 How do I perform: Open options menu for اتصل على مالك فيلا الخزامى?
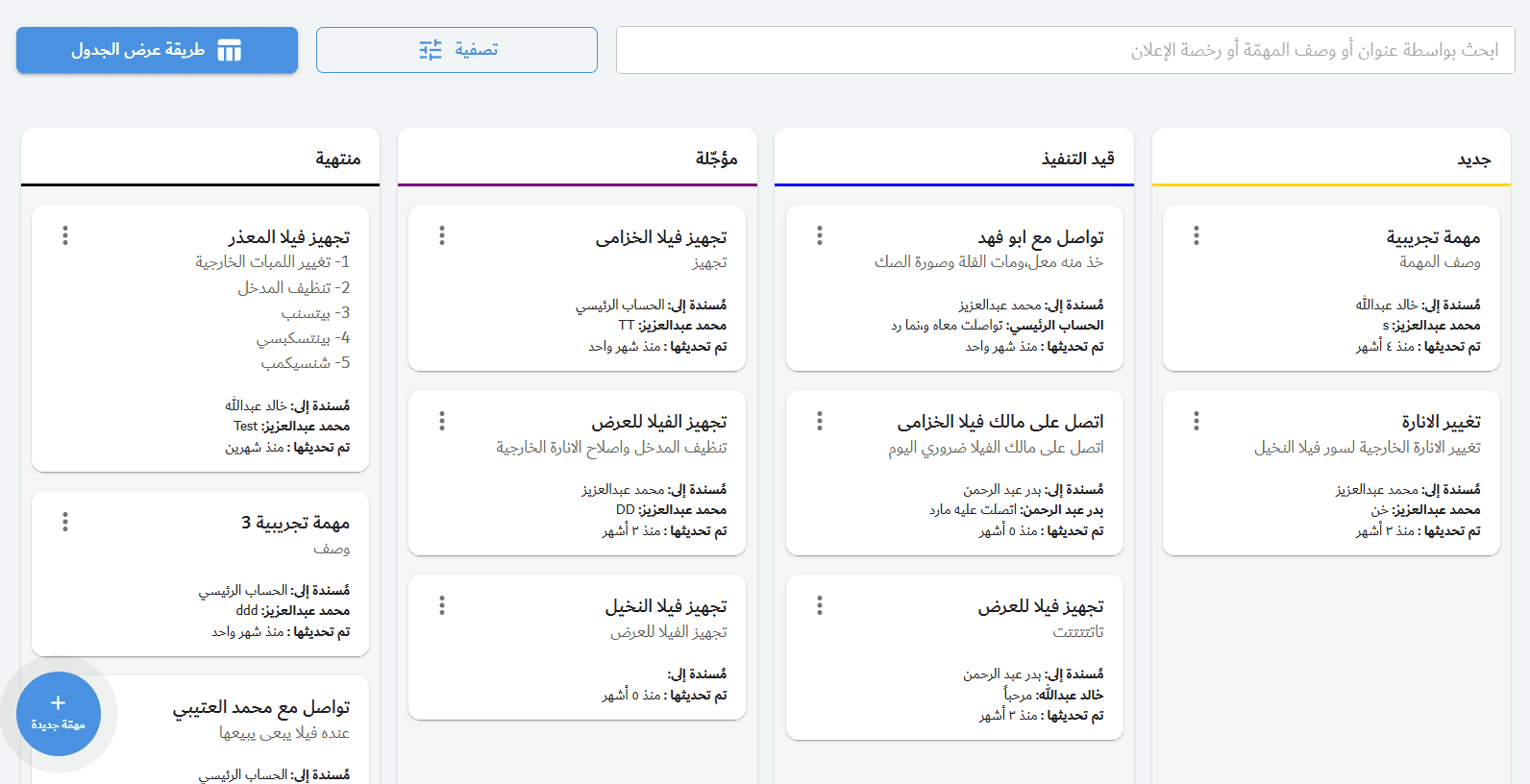point(819,421)
